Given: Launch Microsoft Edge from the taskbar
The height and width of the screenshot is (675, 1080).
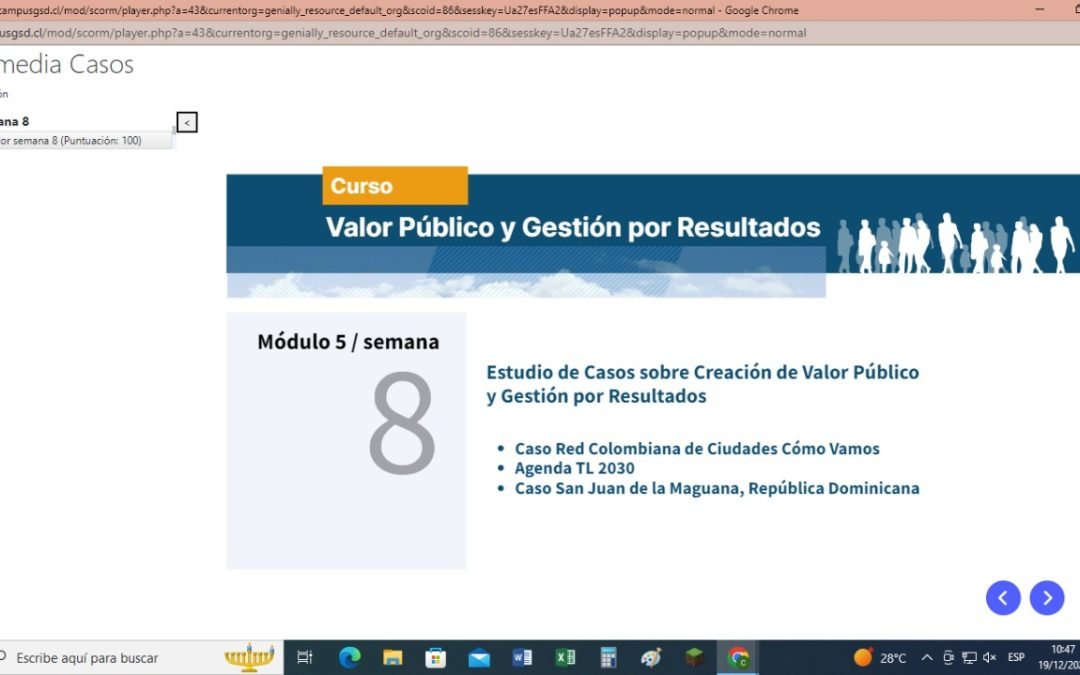Looking at the screenshot, I should point(349,657).
